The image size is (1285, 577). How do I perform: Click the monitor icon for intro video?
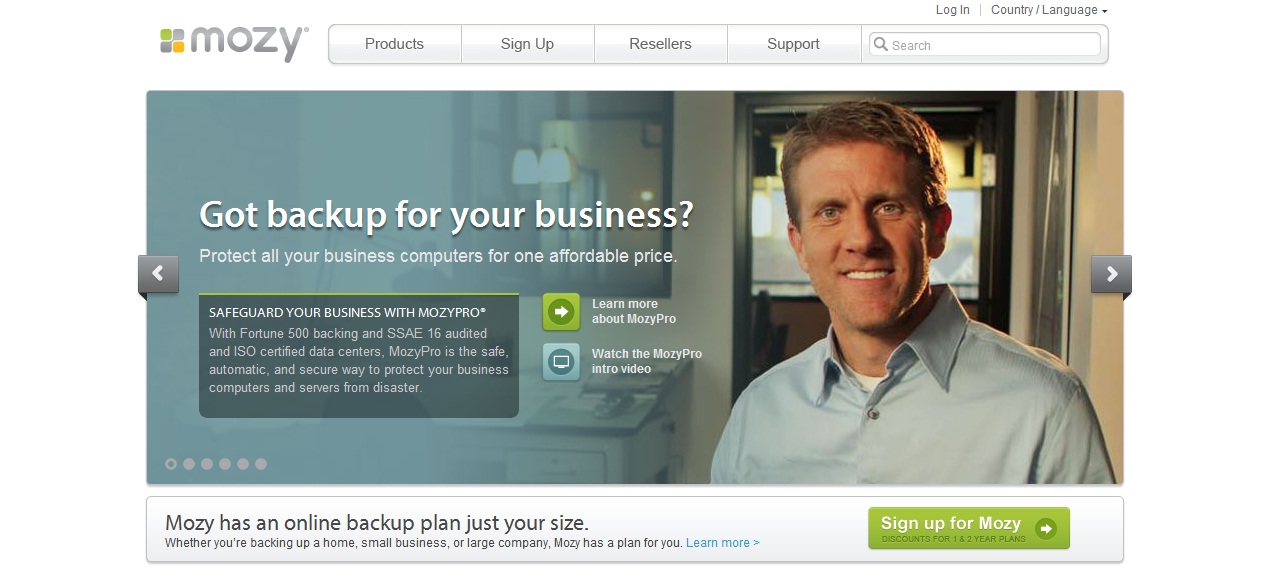click(x=561, y=361)
